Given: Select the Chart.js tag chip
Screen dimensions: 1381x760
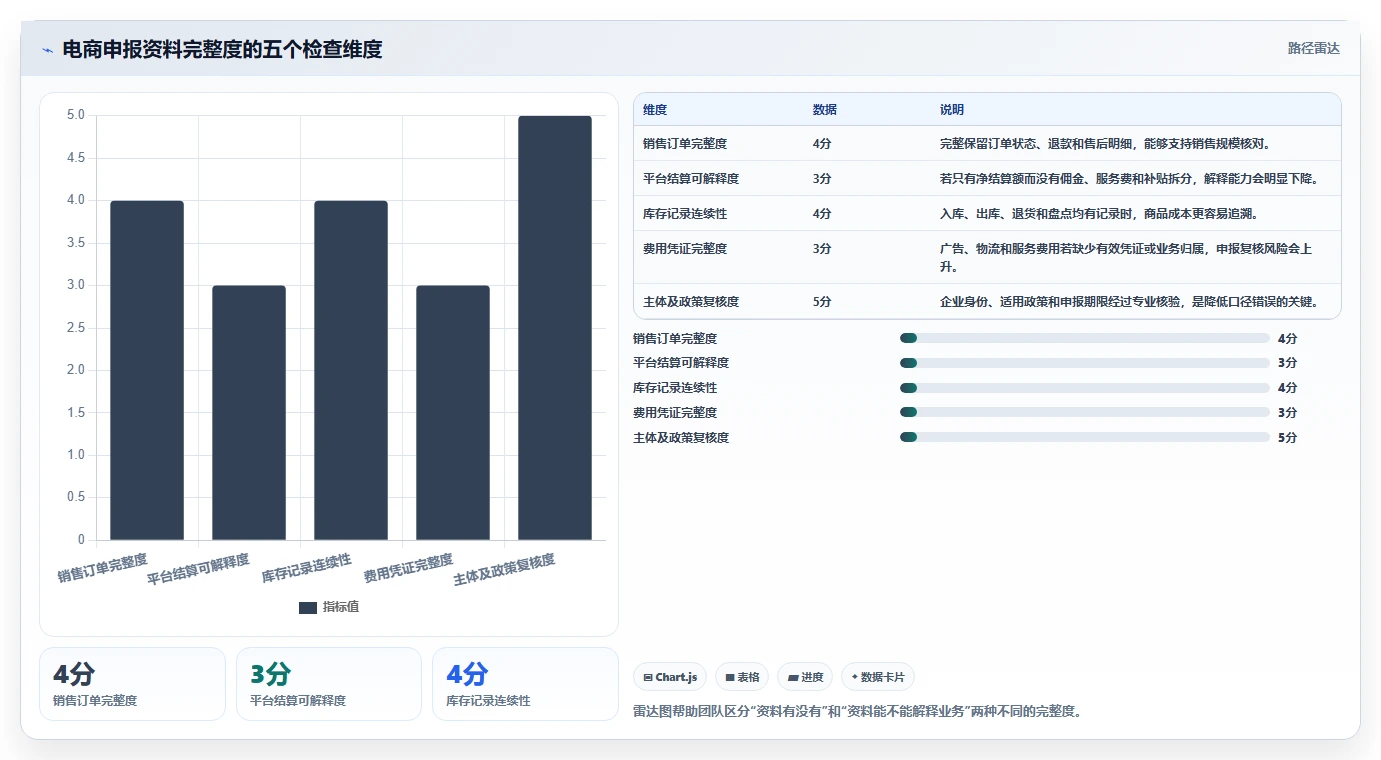Looking at the screenshot, I should point(670,677).
